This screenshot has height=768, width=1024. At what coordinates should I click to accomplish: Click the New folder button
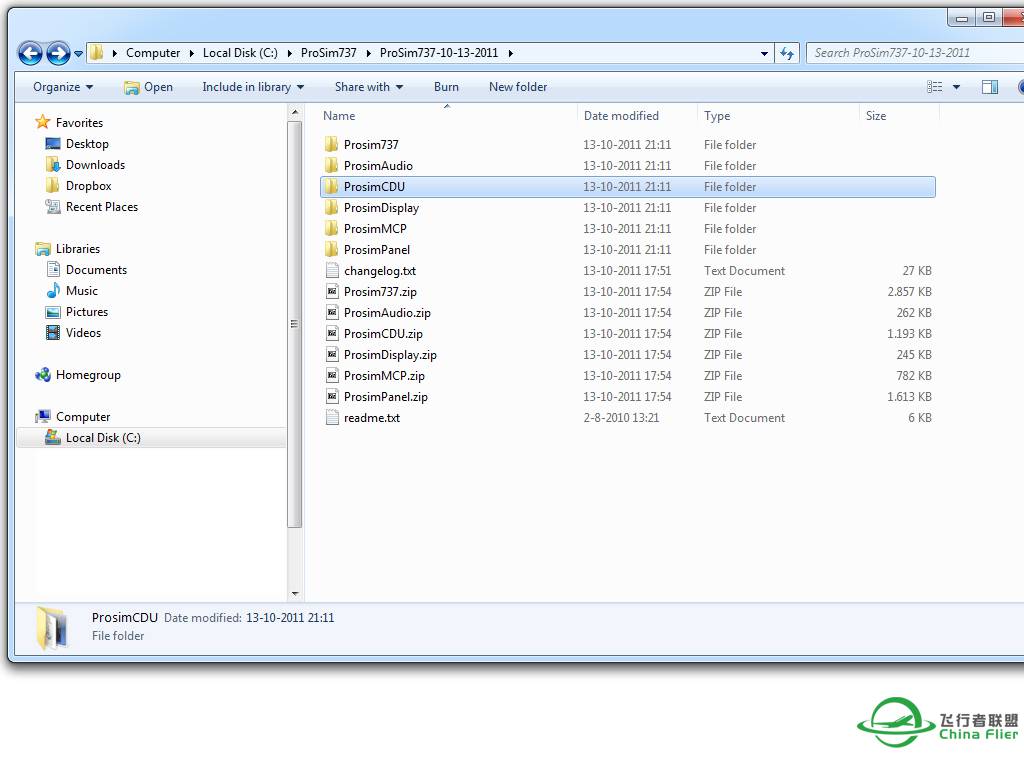[x=518, y=87]
